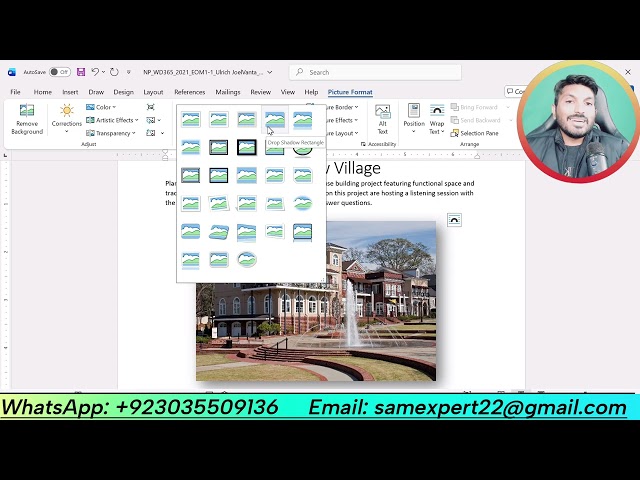Open the Color dropdown

[101, 107]
